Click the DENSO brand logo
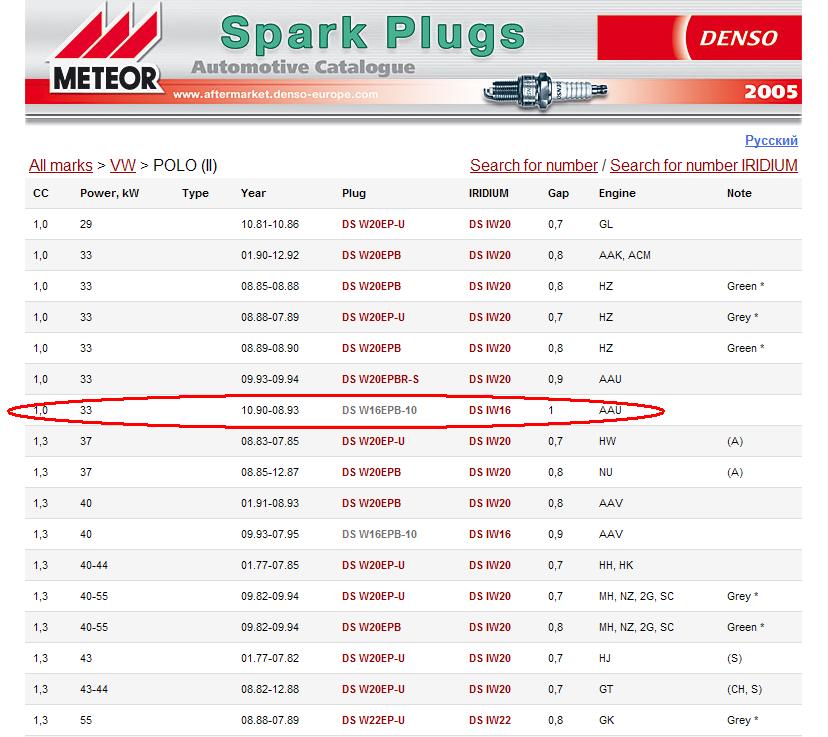 click(699, 37)
